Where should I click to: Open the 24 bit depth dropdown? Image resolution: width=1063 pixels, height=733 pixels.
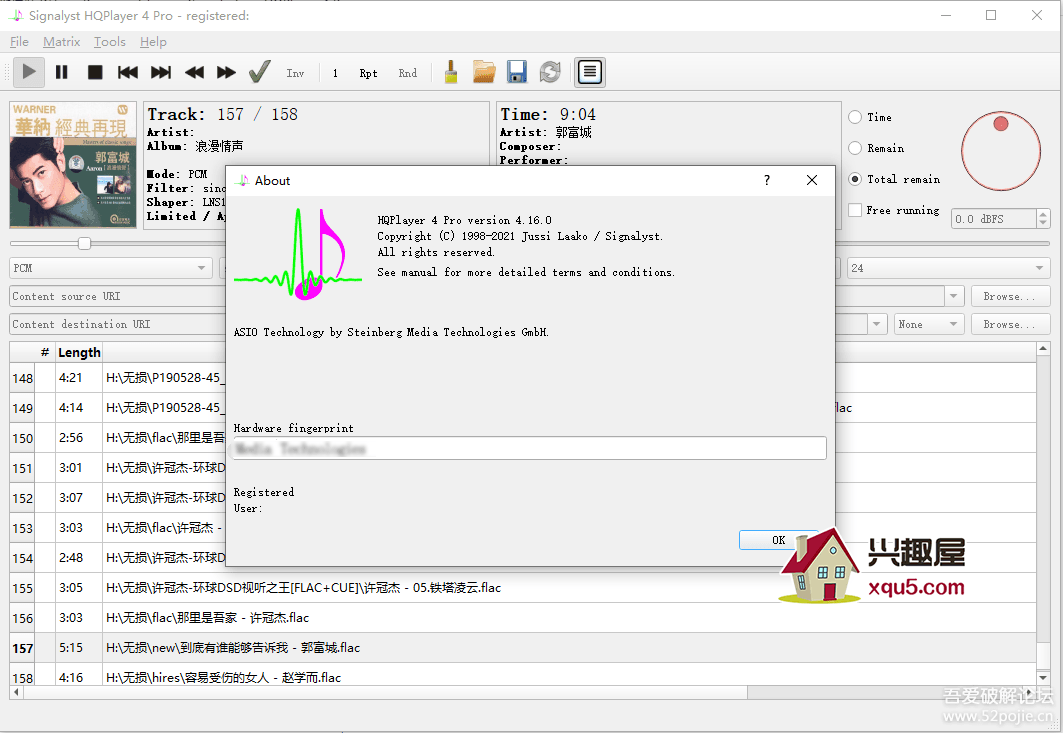pyautogui.click(x=949, y=269)
